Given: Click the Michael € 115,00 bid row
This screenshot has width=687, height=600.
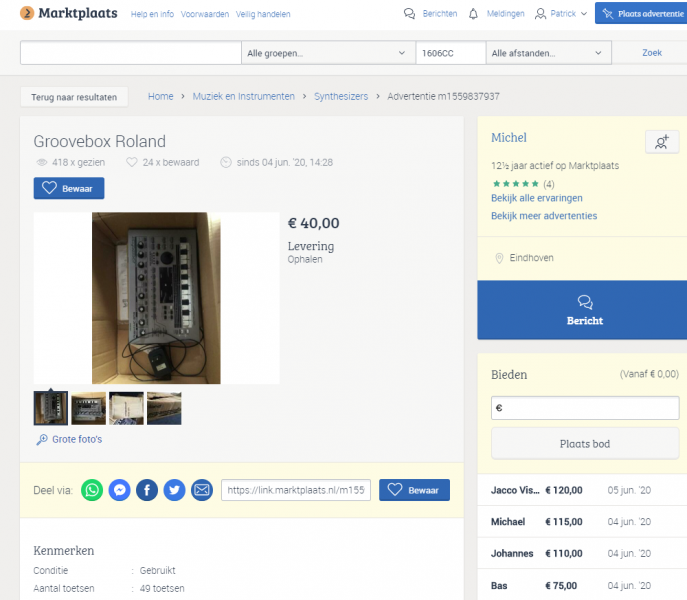Looking at the screenshot, I should click(582, 522).
